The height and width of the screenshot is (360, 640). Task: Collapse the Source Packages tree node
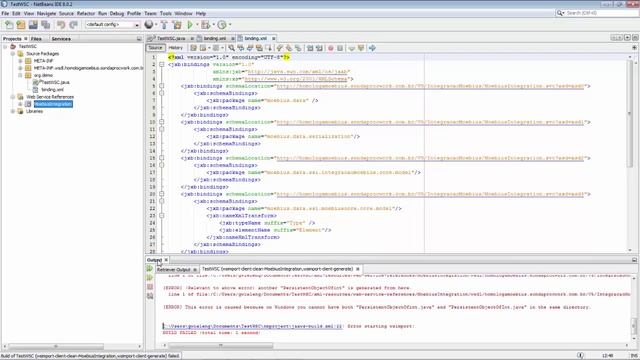pyautogui.click(x=13, y=54)
